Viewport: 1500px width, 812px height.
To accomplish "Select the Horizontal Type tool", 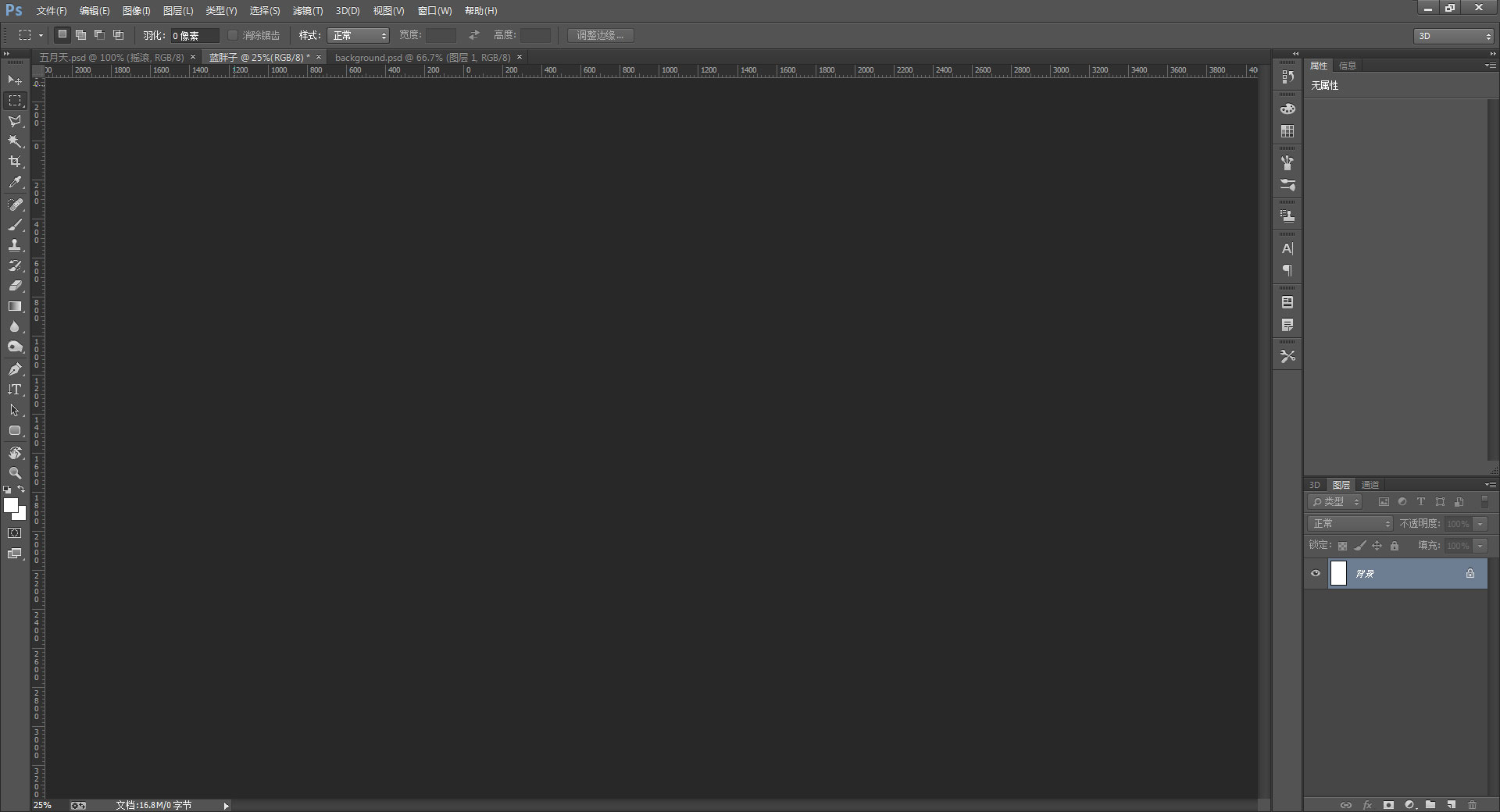I will click(15, 390).
